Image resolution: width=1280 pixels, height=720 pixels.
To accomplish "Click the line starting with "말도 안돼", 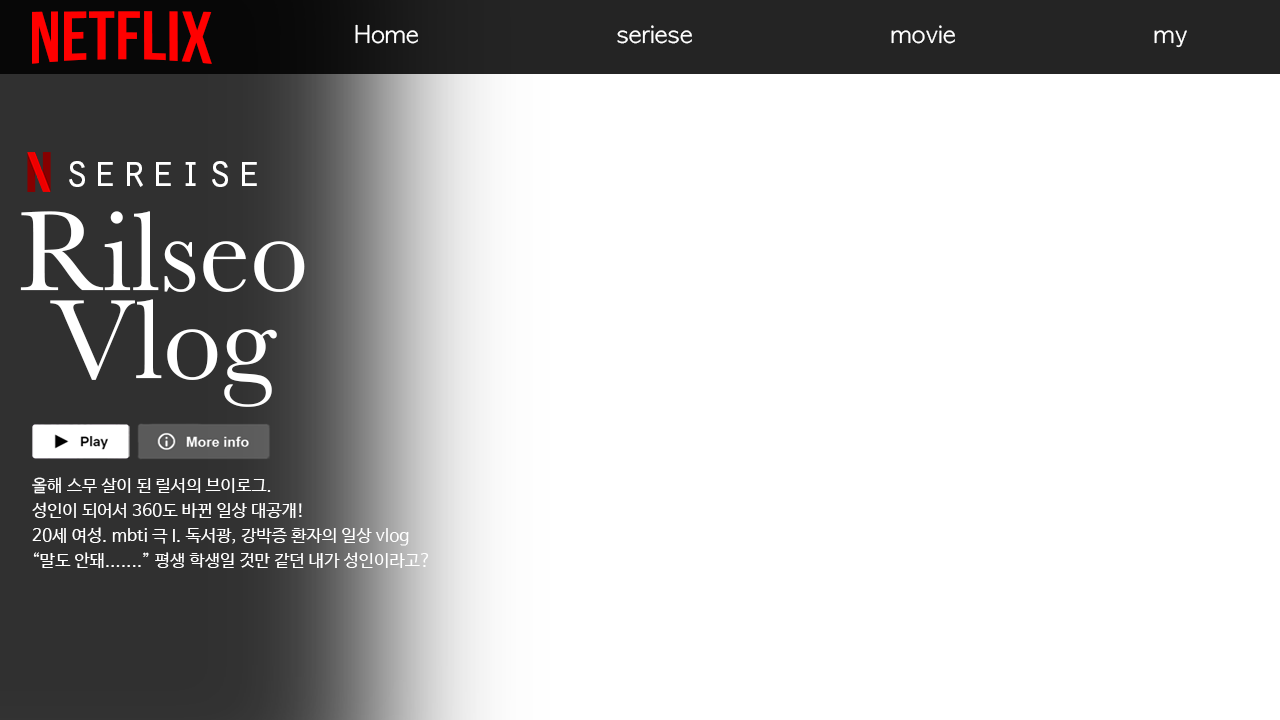I will (230, 560).
